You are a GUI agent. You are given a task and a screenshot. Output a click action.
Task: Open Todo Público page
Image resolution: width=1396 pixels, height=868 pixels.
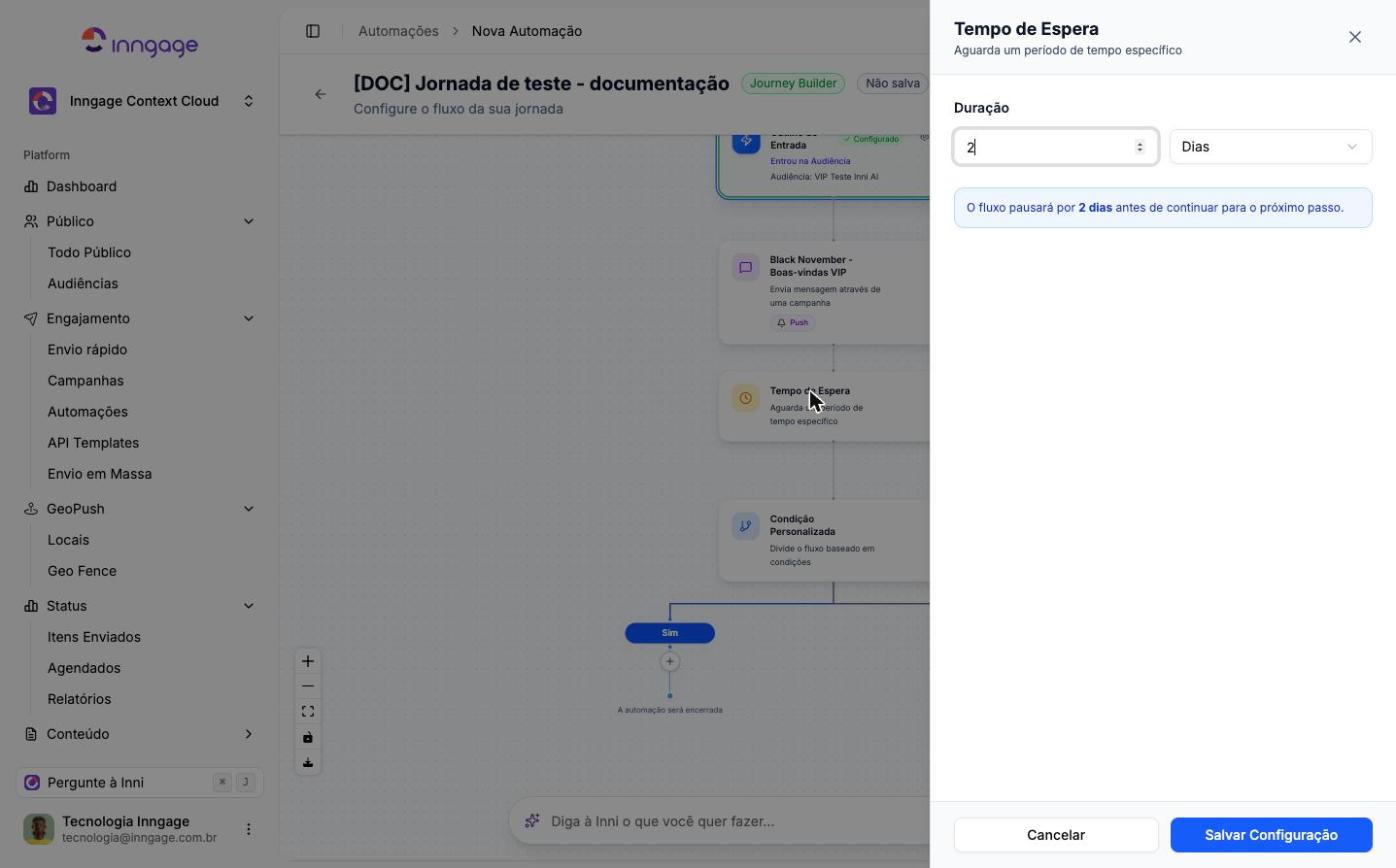pyautogui.click(x=89, y=252)
